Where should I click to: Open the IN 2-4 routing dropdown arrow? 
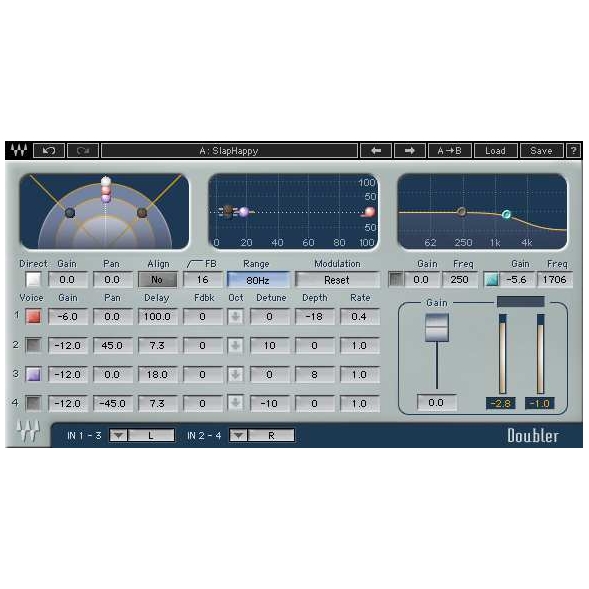click(239, 435)
